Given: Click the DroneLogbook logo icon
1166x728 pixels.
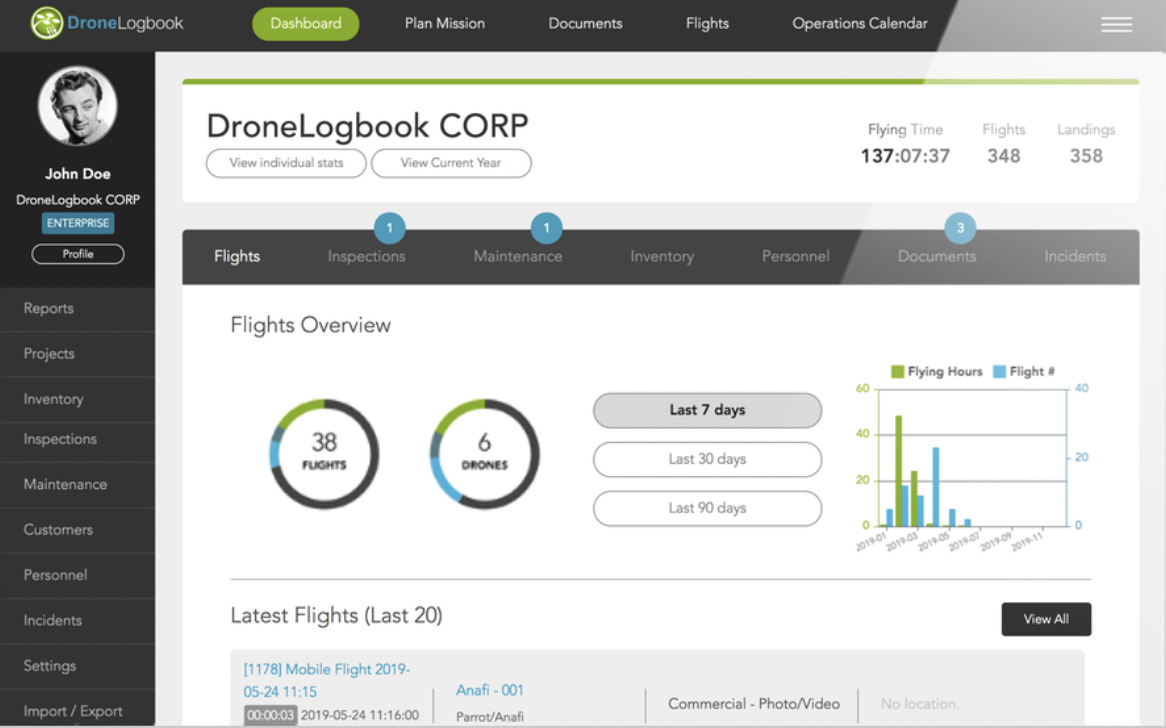Looking at the screenshot, I should (x=47, y=23).
